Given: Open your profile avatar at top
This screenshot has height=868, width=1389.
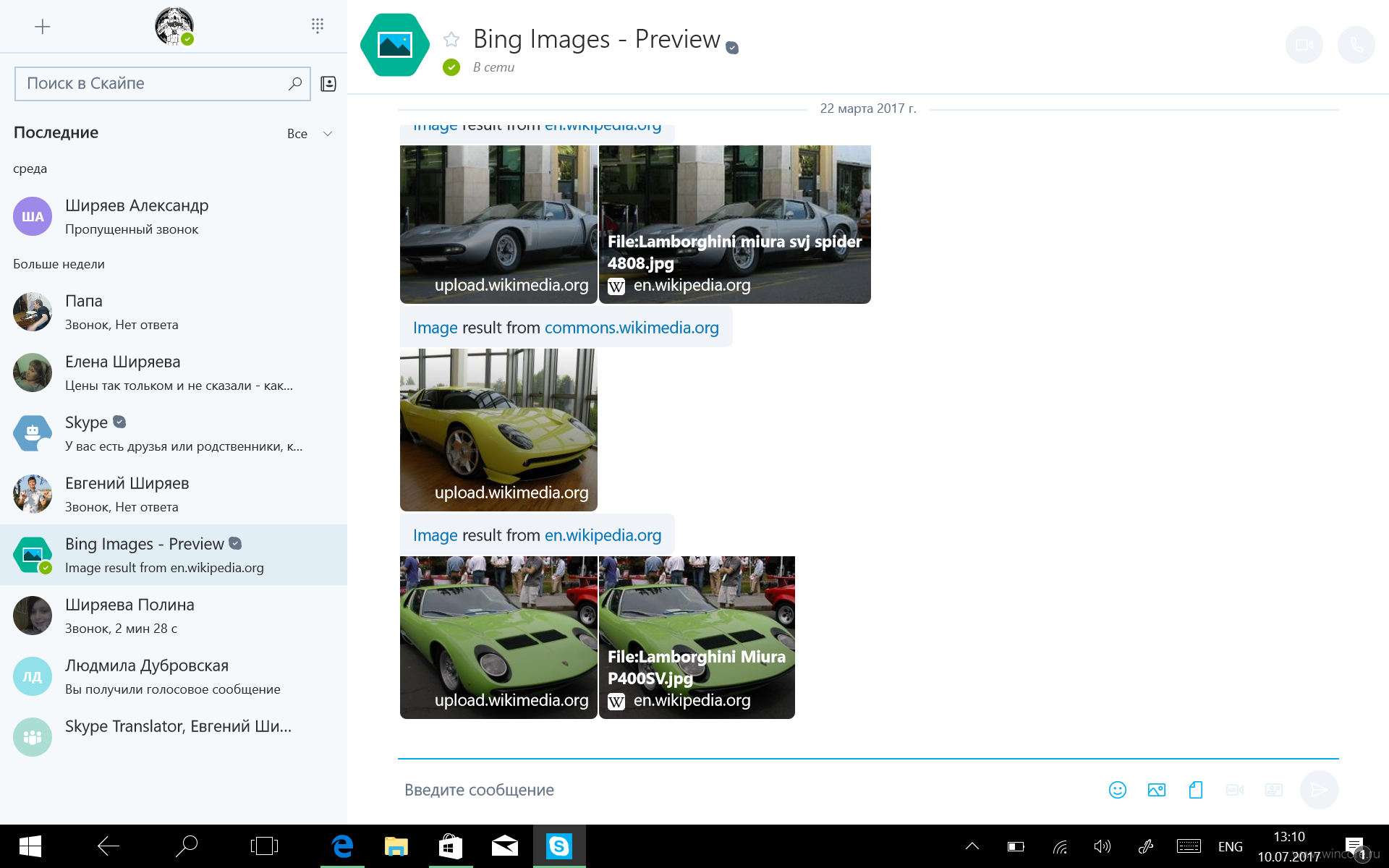Looking at the screenshot, I should (174, 27).
